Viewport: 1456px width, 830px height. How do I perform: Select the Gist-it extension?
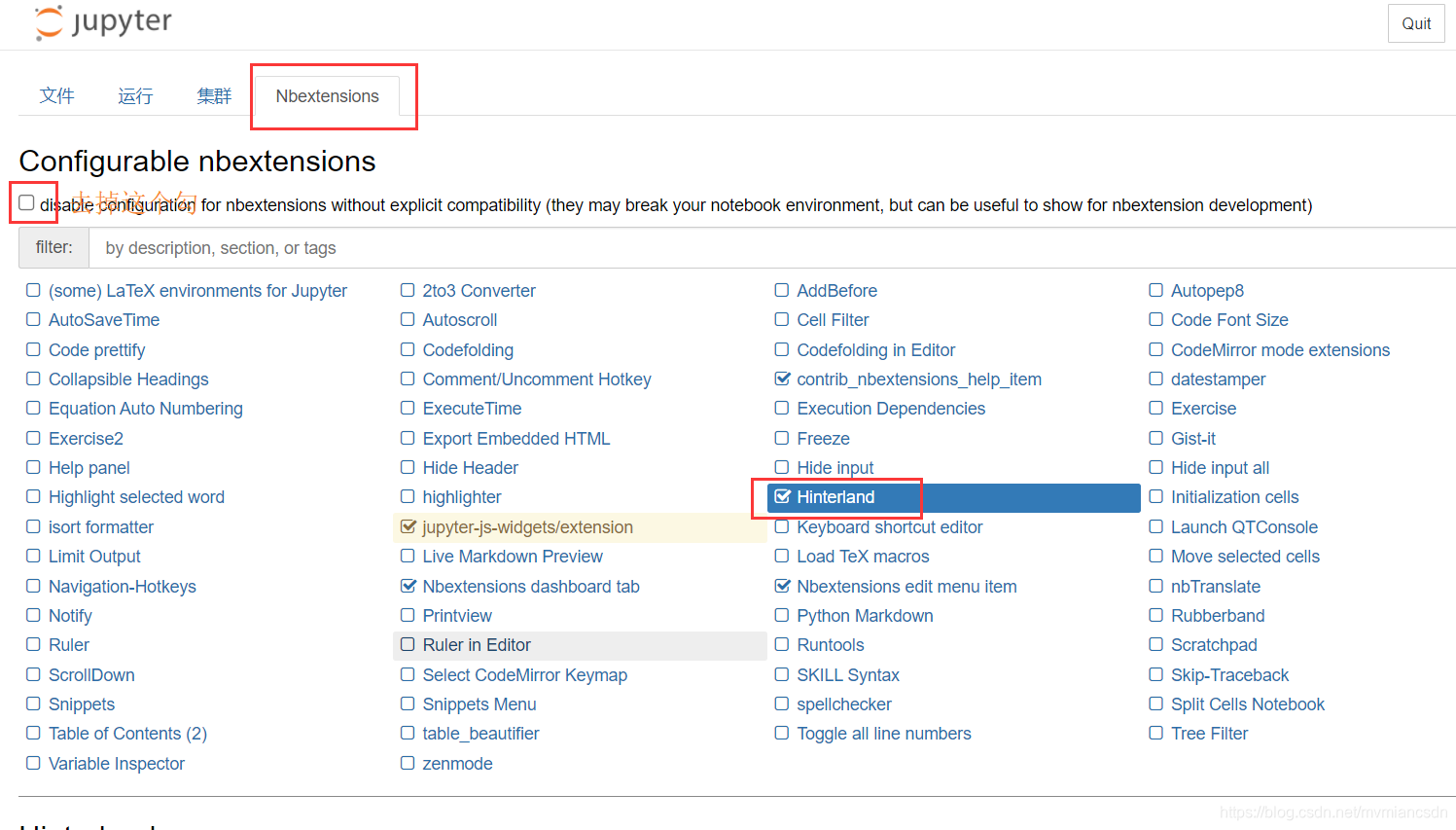pyautogui.click(x=1193, y=439)
